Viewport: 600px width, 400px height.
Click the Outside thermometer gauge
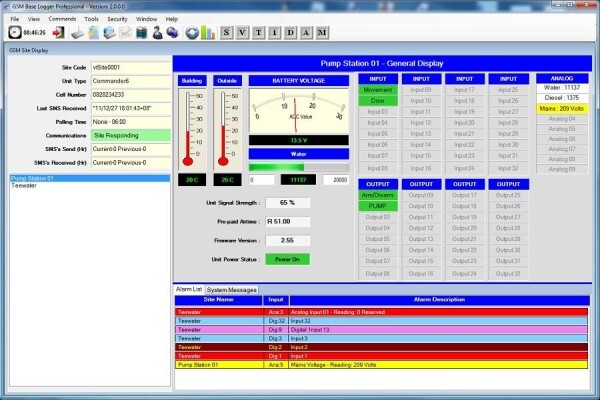(227, 129)
